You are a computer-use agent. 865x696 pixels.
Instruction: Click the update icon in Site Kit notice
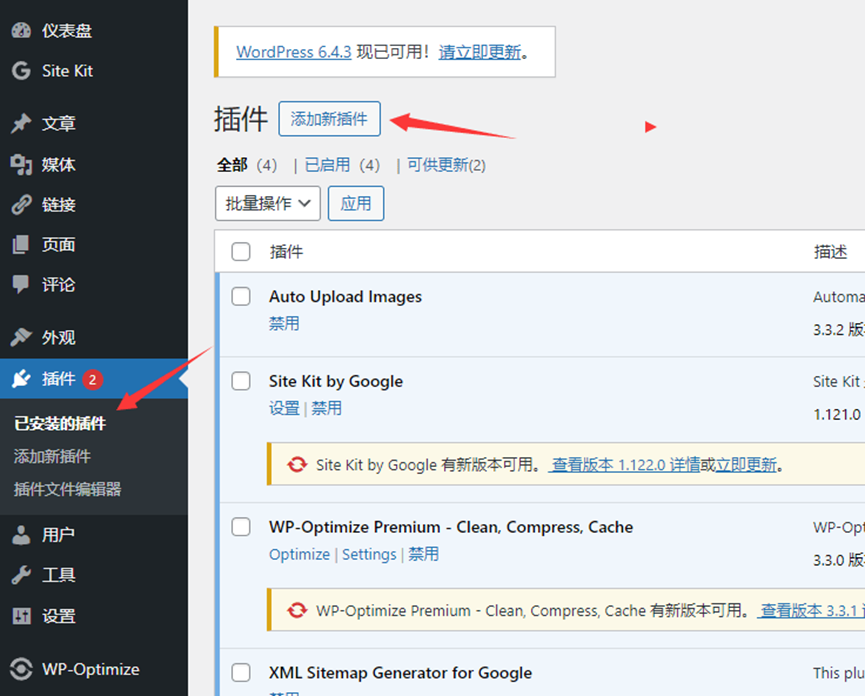297,464
